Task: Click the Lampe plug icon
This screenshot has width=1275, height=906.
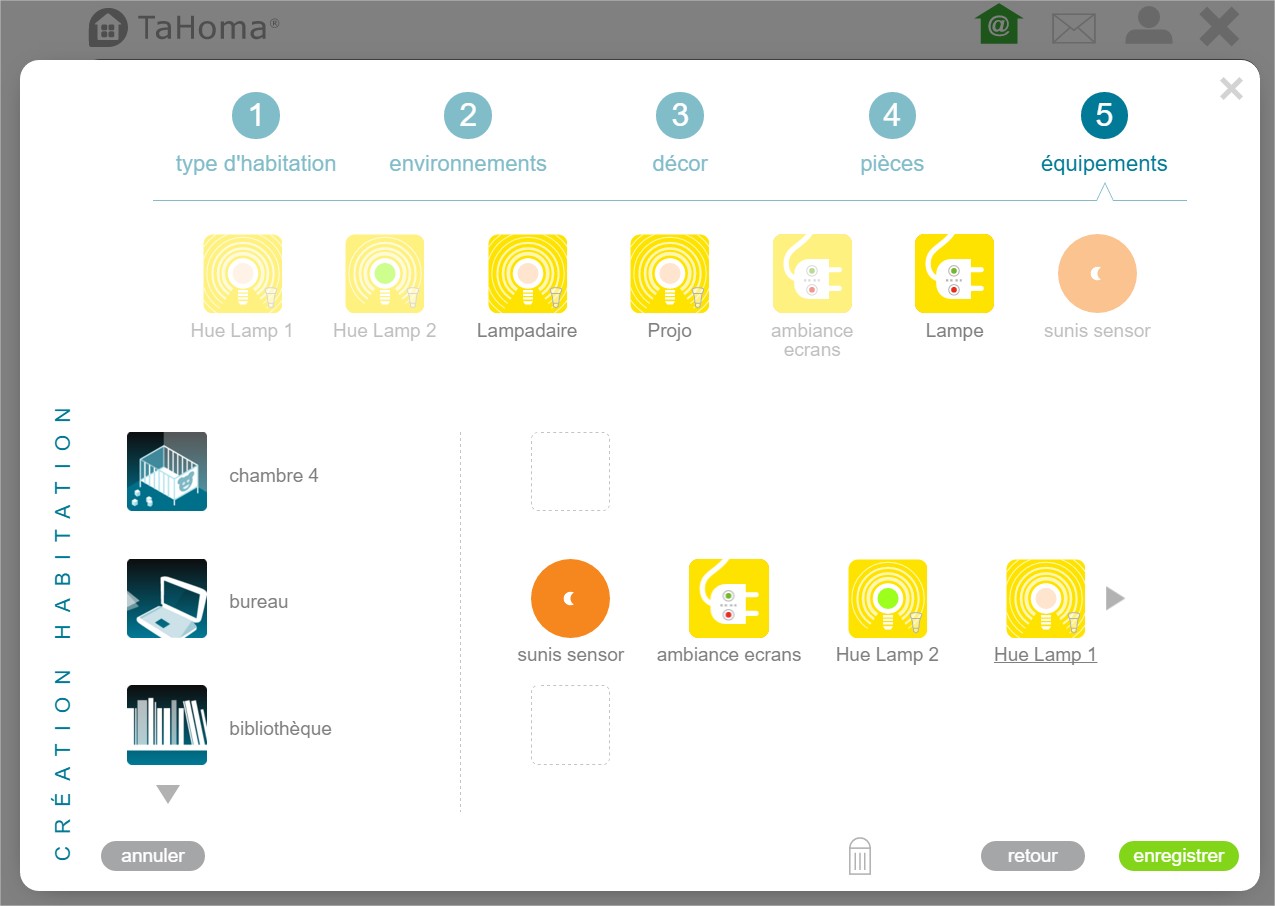Action: 954,274
